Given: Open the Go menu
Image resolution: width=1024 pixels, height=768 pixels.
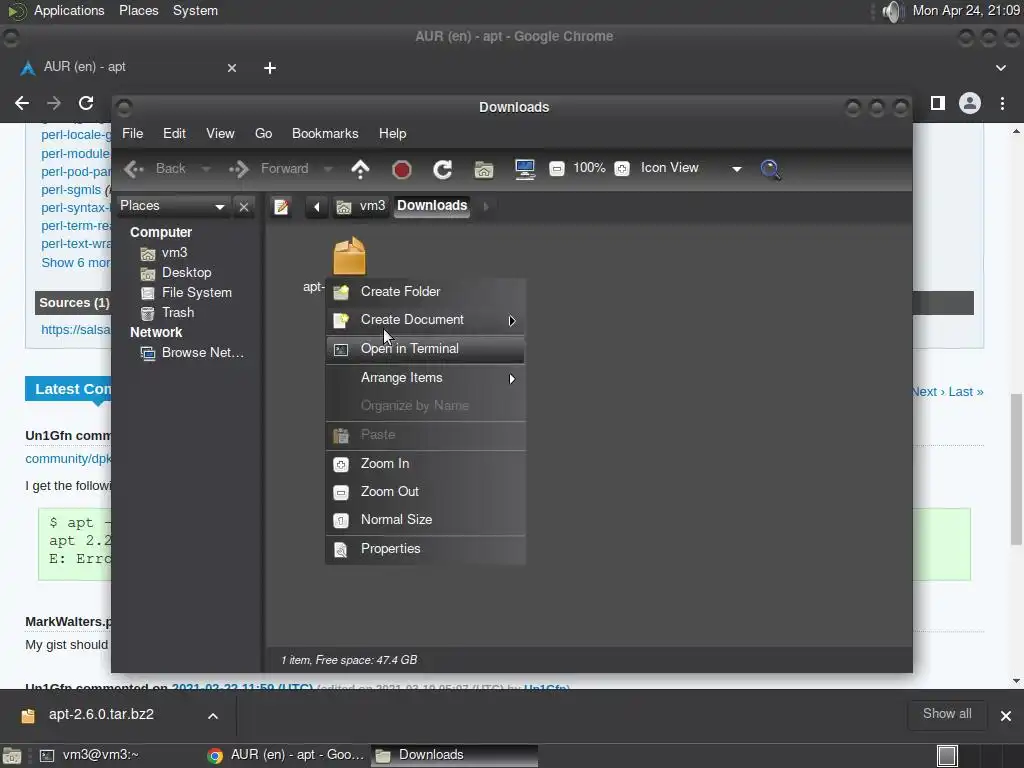Looking at the screenshot, I should tap(263, 133).
